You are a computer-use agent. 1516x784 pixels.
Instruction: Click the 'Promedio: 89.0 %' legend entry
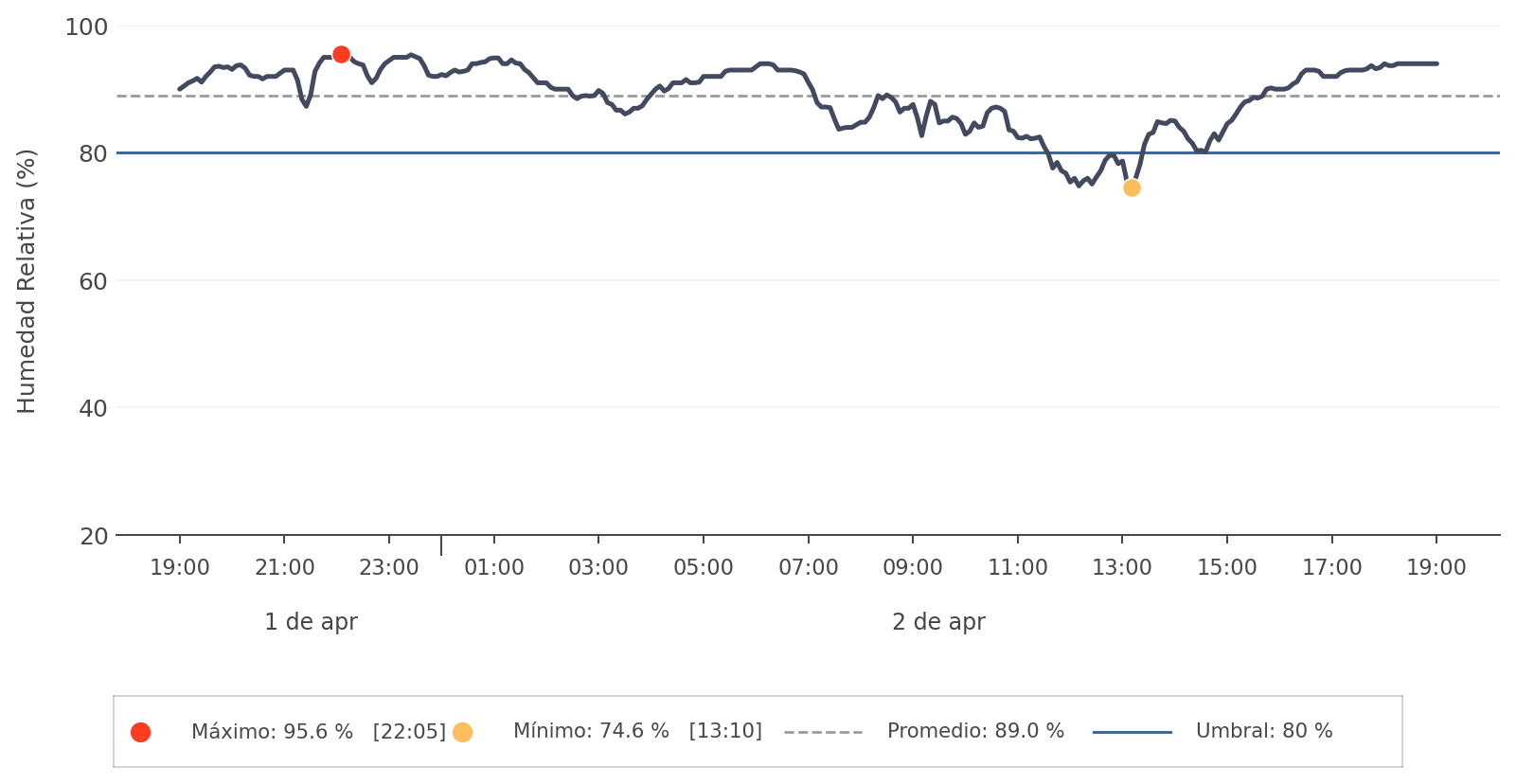pyautogui.click(x=975, y=732)
